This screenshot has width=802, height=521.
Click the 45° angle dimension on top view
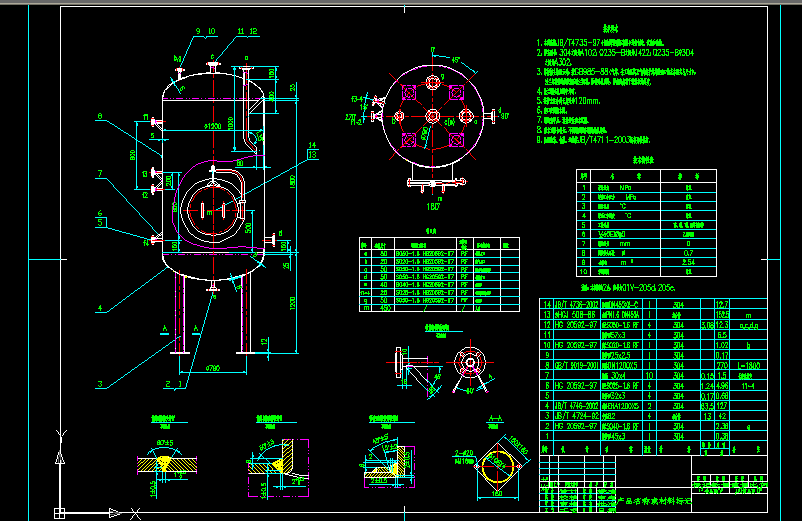456,61
